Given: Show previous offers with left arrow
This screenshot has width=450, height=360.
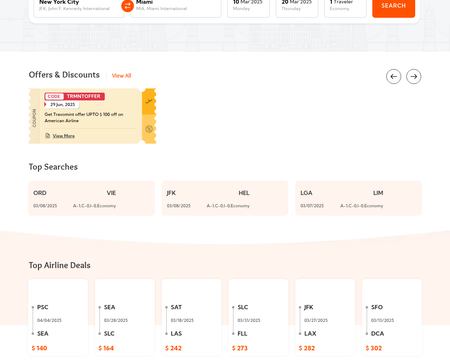Looking at the screenshot, I should (393, 76).
